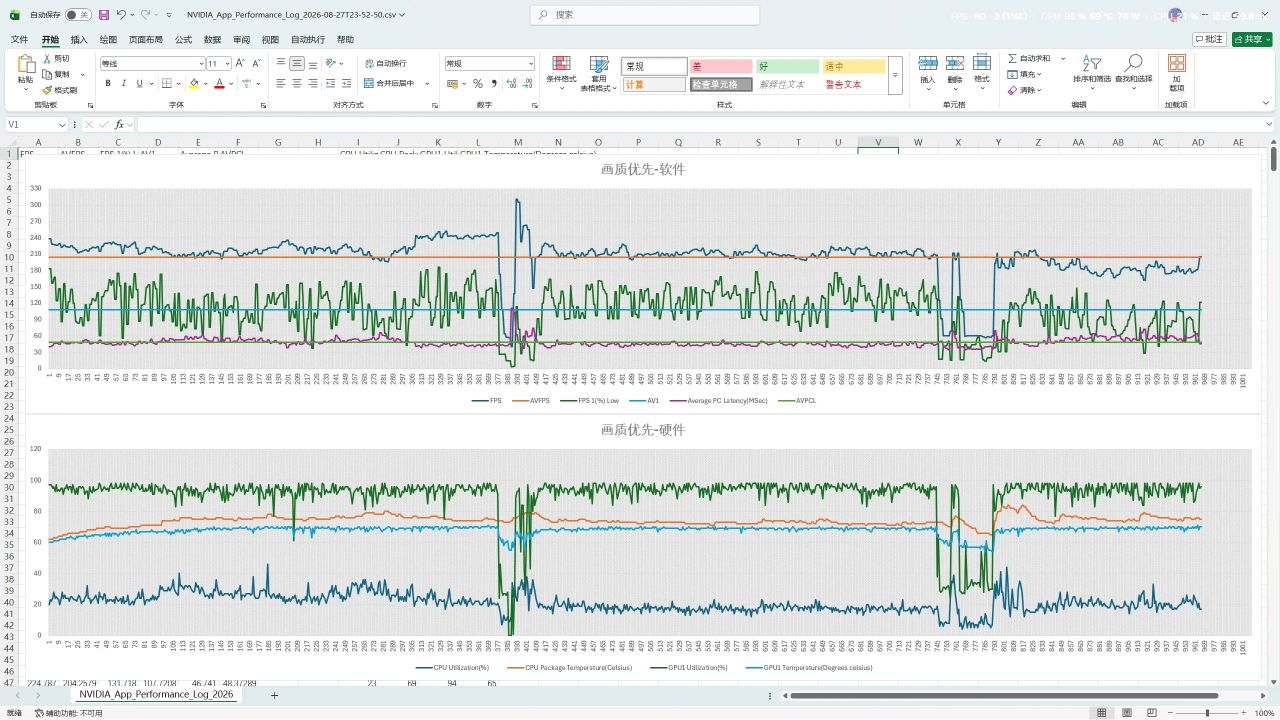The image size is (1280, 720).
Task: Toggle italic formatting button
Action: pos(123,83)
